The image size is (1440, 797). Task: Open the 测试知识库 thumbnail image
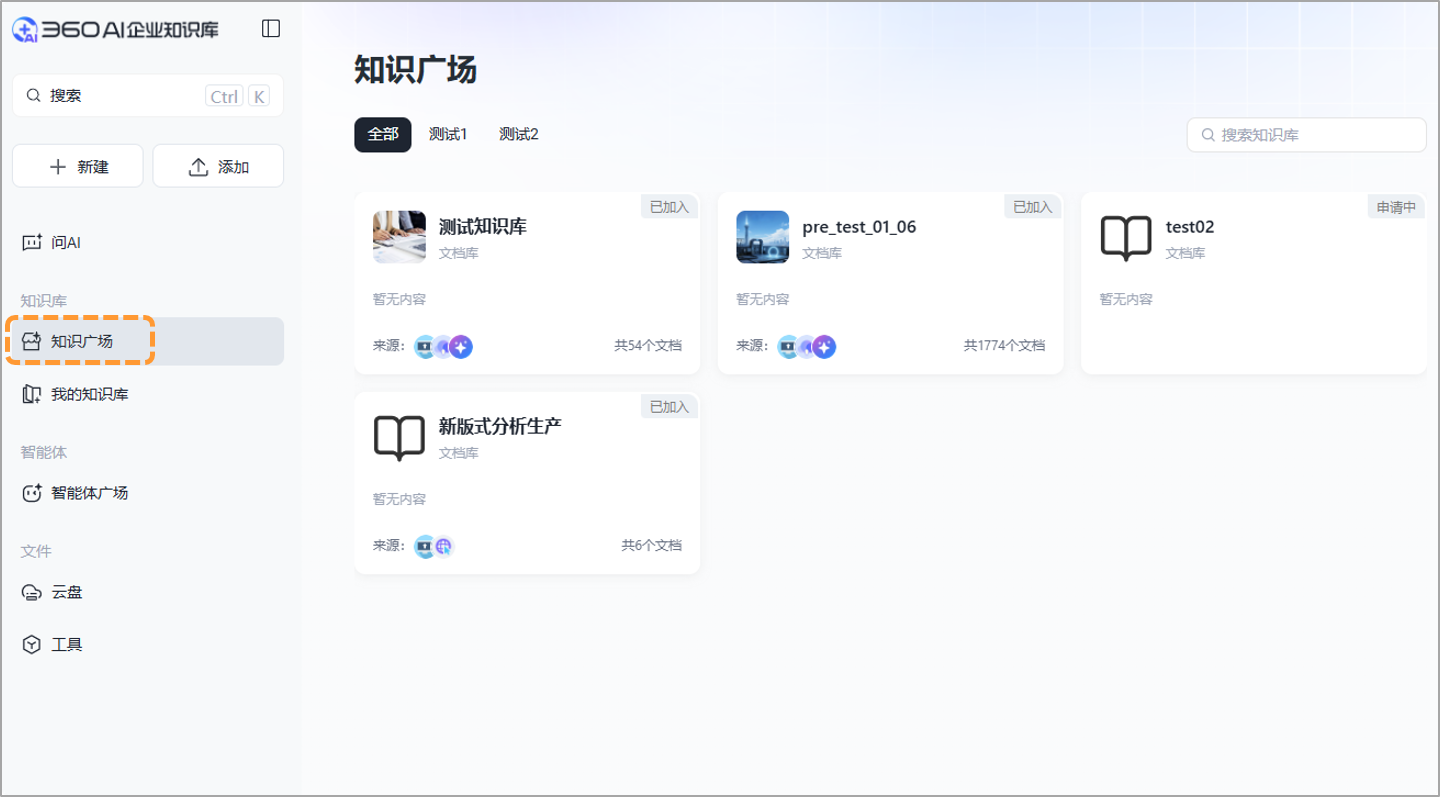pos(399,237)
